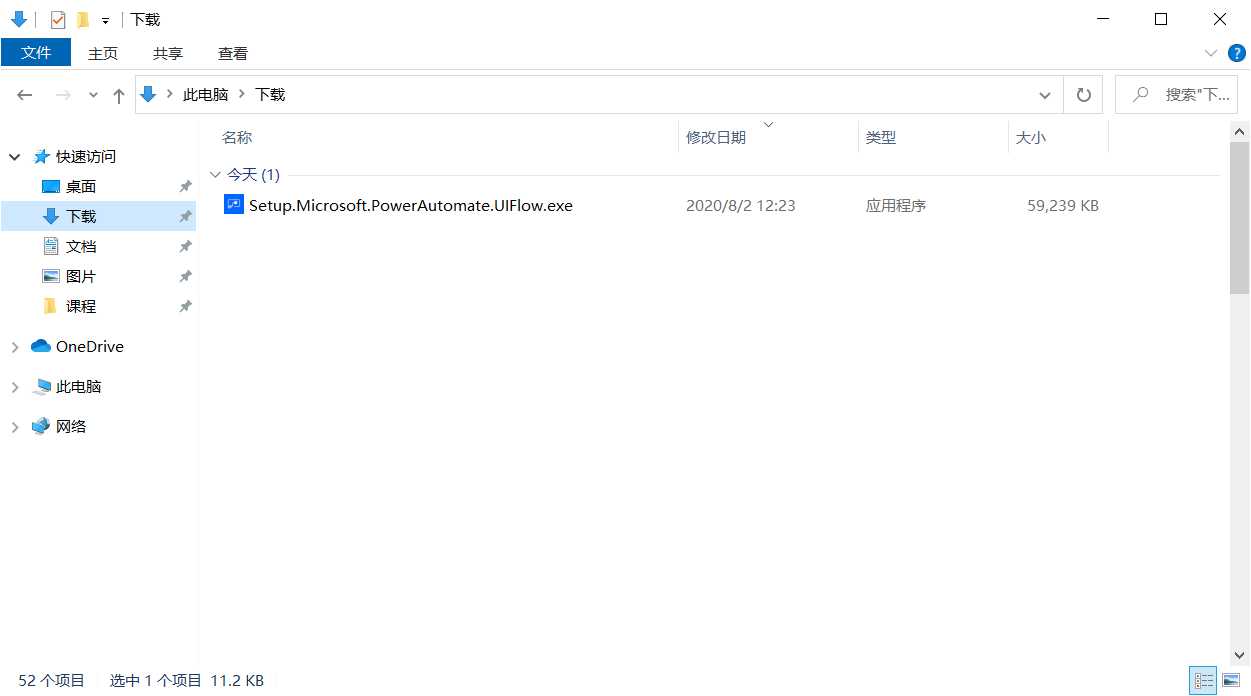
Task: Switch to details view in status bar
Action: (x=1203, y=681)
